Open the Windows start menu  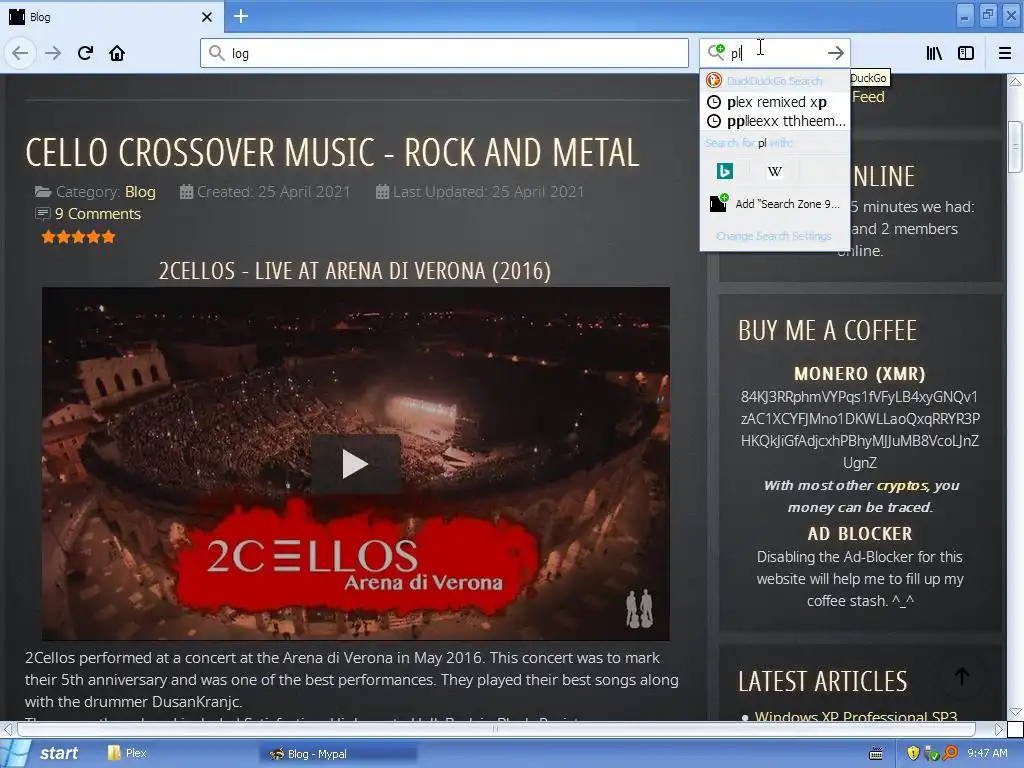44,753
